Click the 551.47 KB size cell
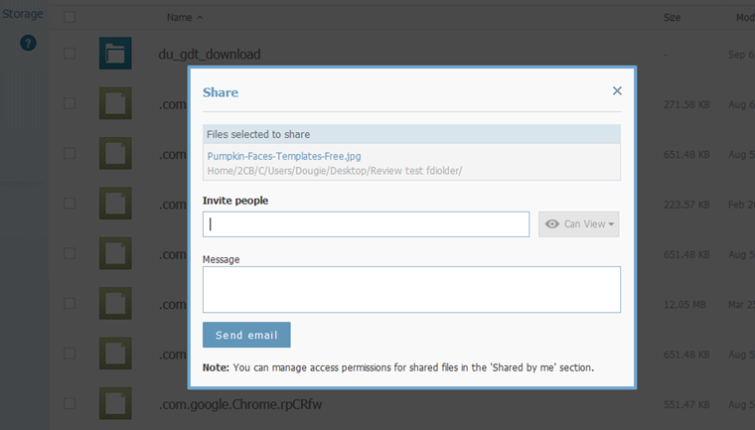This screenshot has width=755, height=430. click(x=687, y=404)
